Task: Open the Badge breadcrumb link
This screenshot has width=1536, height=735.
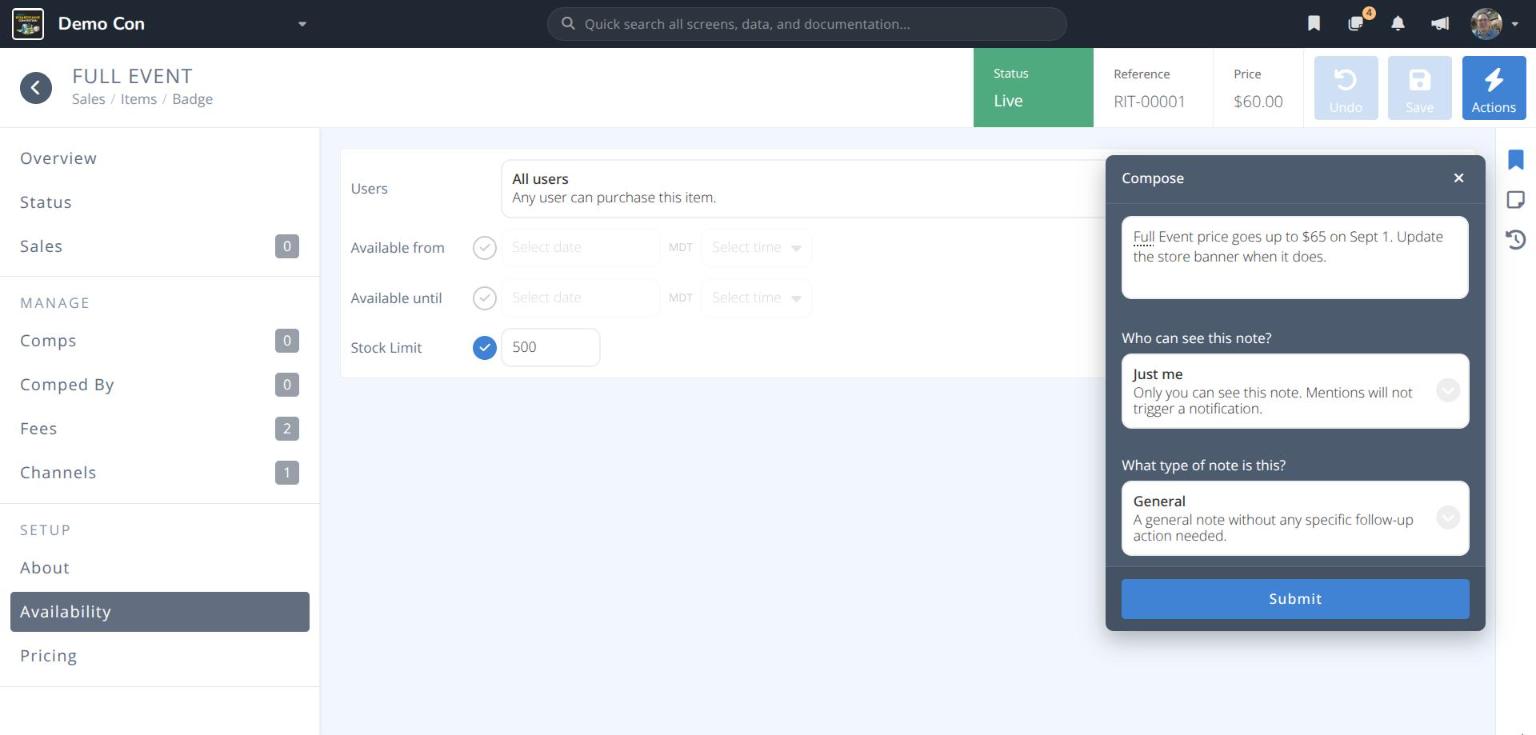Action: coord(192,99)
